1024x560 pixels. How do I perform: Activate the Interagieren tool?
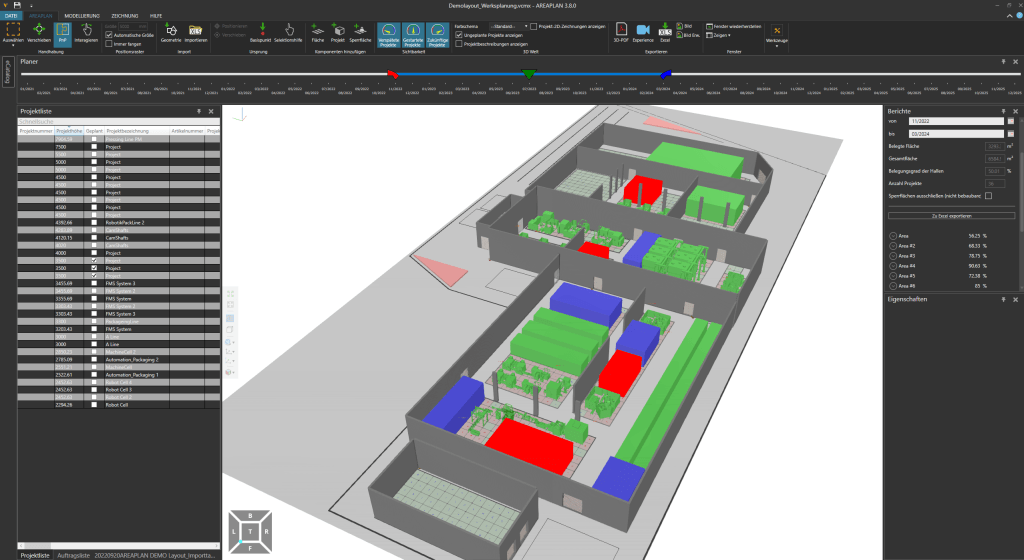tap(87, 34)
